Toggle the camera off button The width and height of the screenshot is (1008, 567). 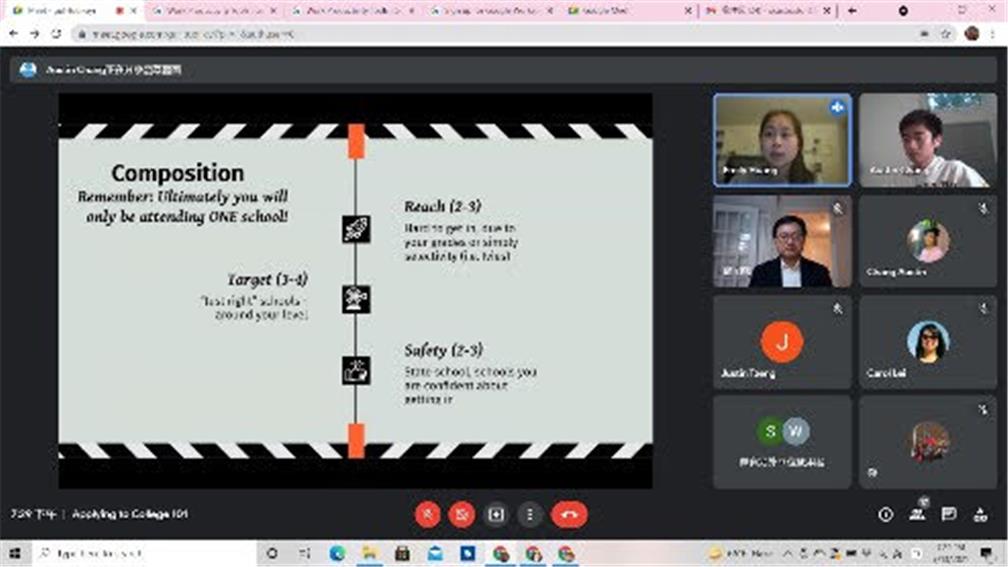click(462, 514)
